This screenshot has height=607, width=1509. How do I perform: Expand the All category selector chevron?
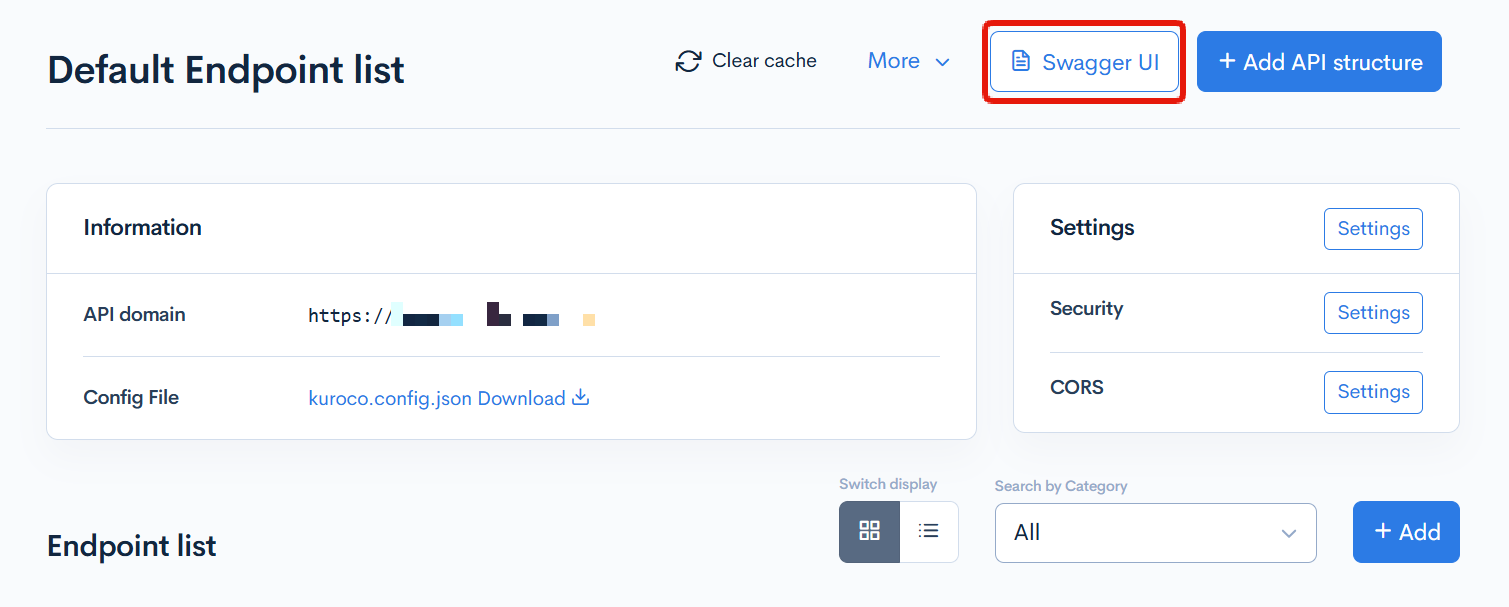pos(1288,533)
